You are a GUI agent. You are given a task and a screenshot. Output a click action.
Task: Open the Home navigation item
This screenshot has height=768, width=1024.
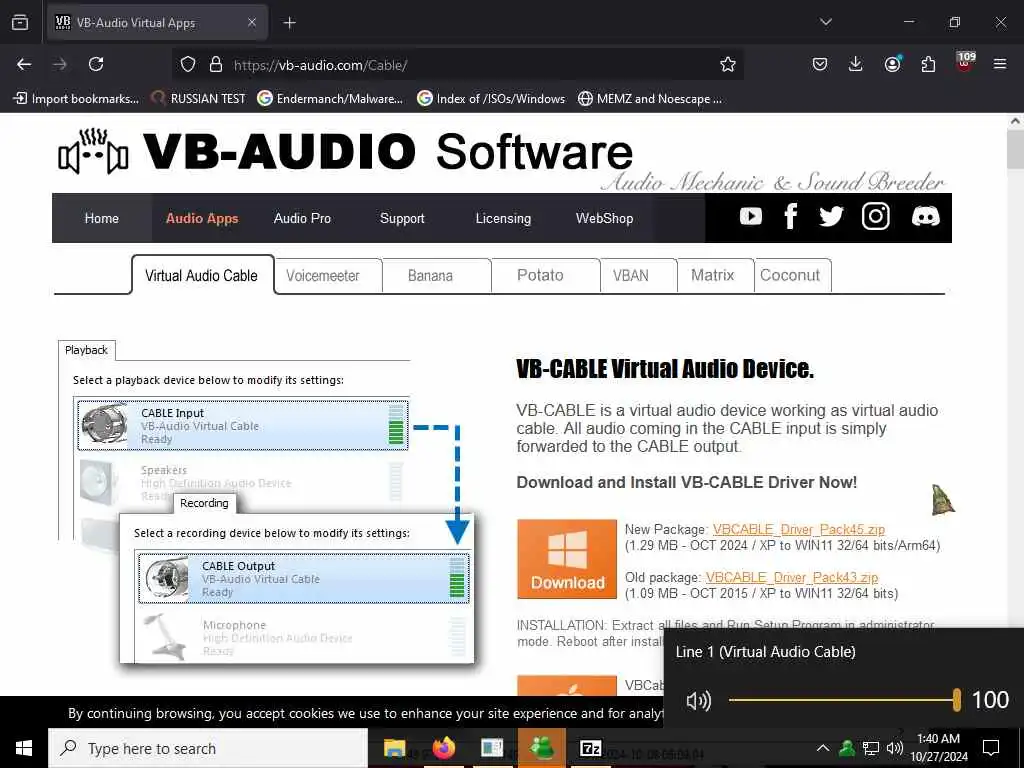pos(102,218)
